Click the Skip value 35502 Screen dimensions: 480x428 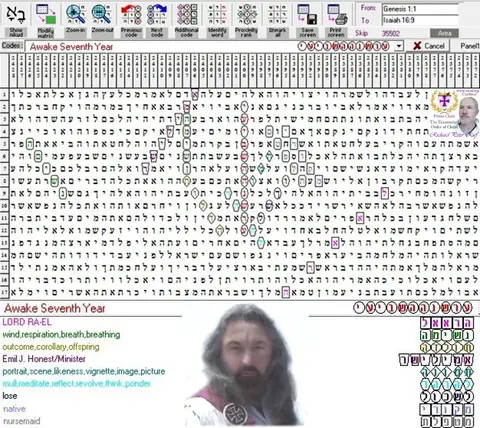coord(391,33)
